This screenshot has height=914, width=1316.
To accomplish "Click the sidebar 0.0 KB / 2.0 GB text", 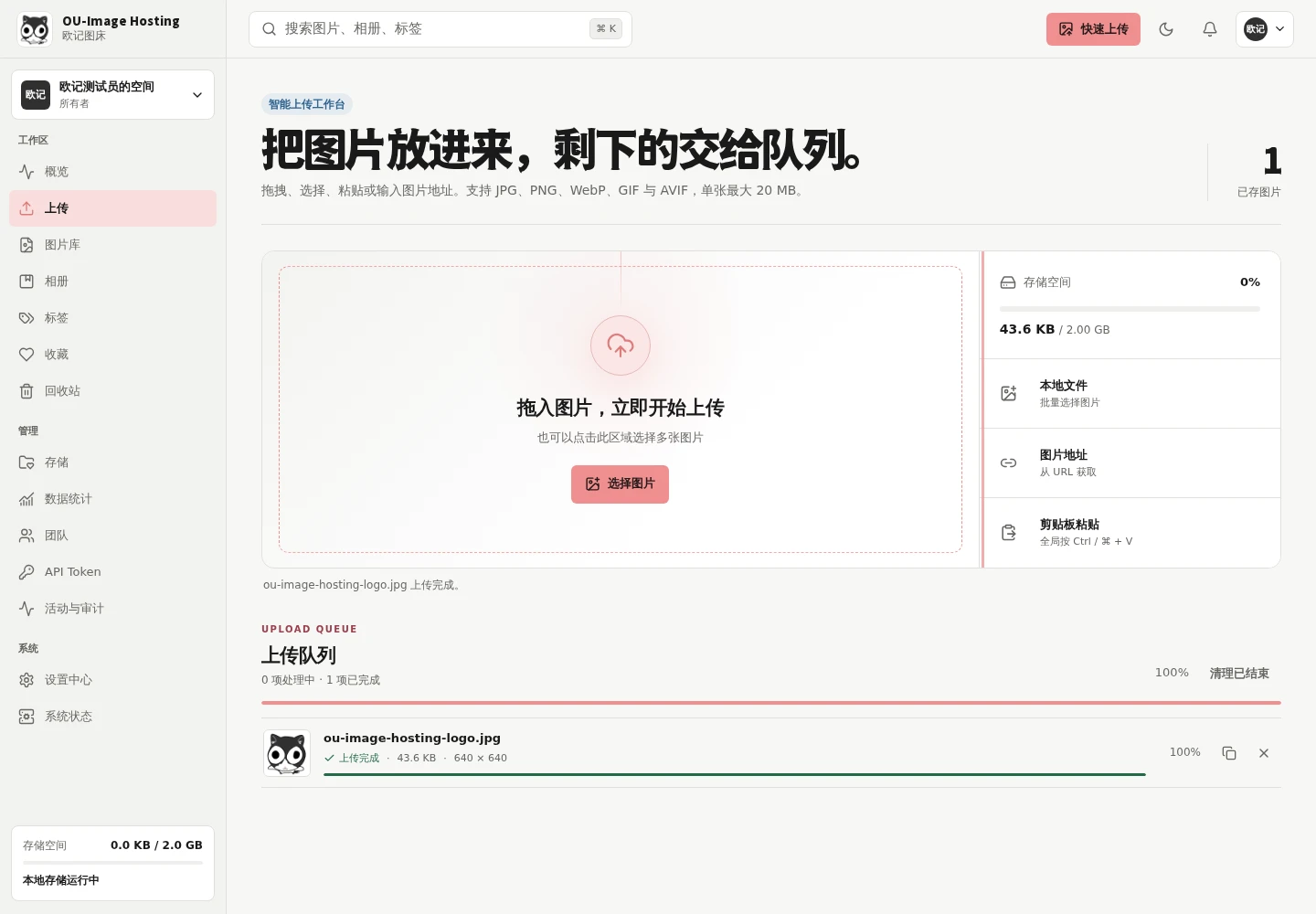I will [x=156, y=845].
